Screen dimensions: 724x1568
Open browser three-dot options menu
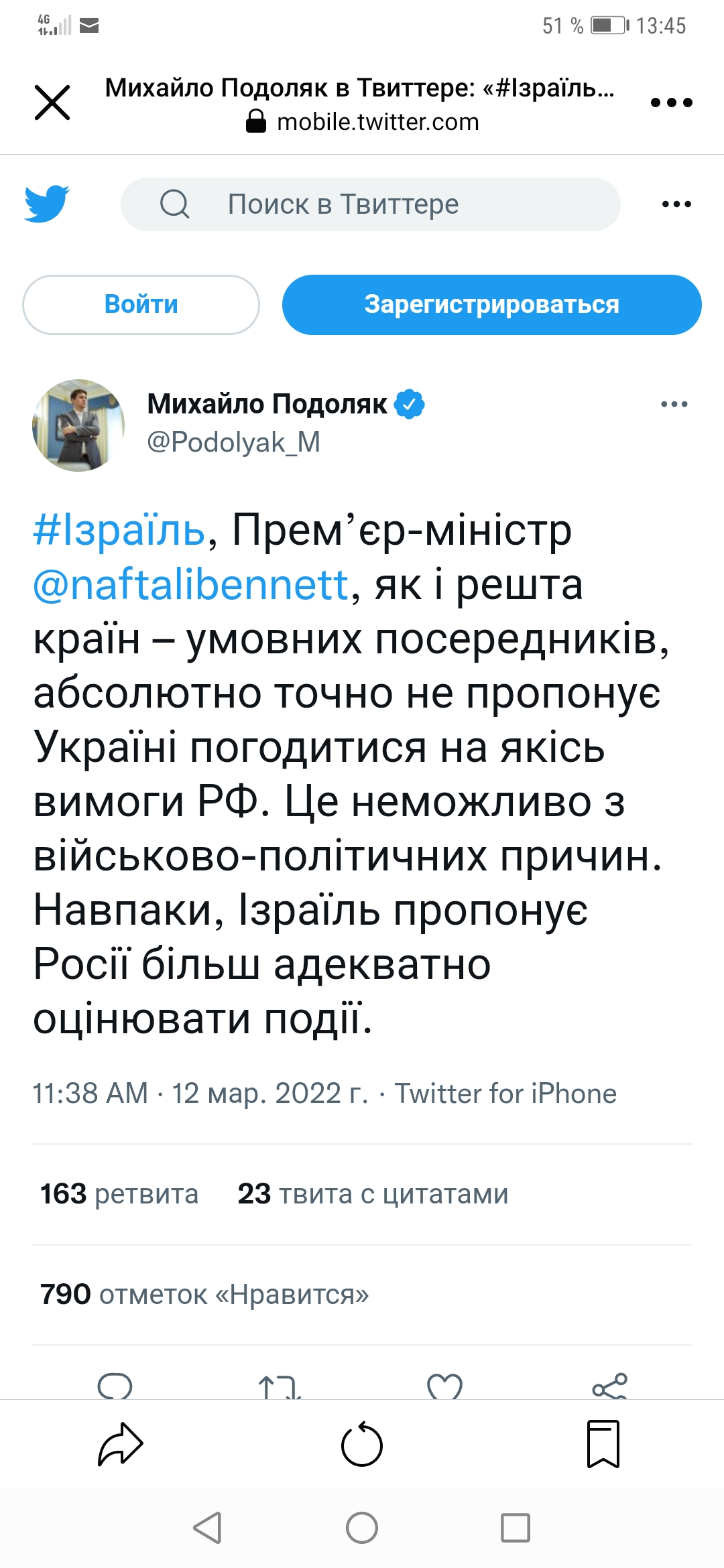(671, 103)
